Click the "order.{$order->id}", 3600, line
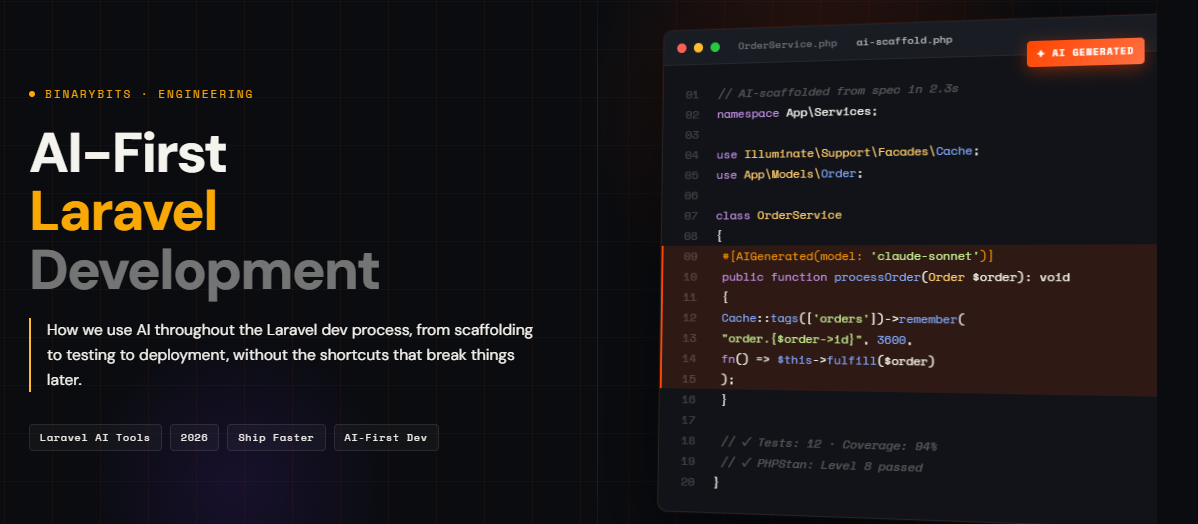Image resolution: width=1198 pixels, height=524 pixels. (817, 338)
